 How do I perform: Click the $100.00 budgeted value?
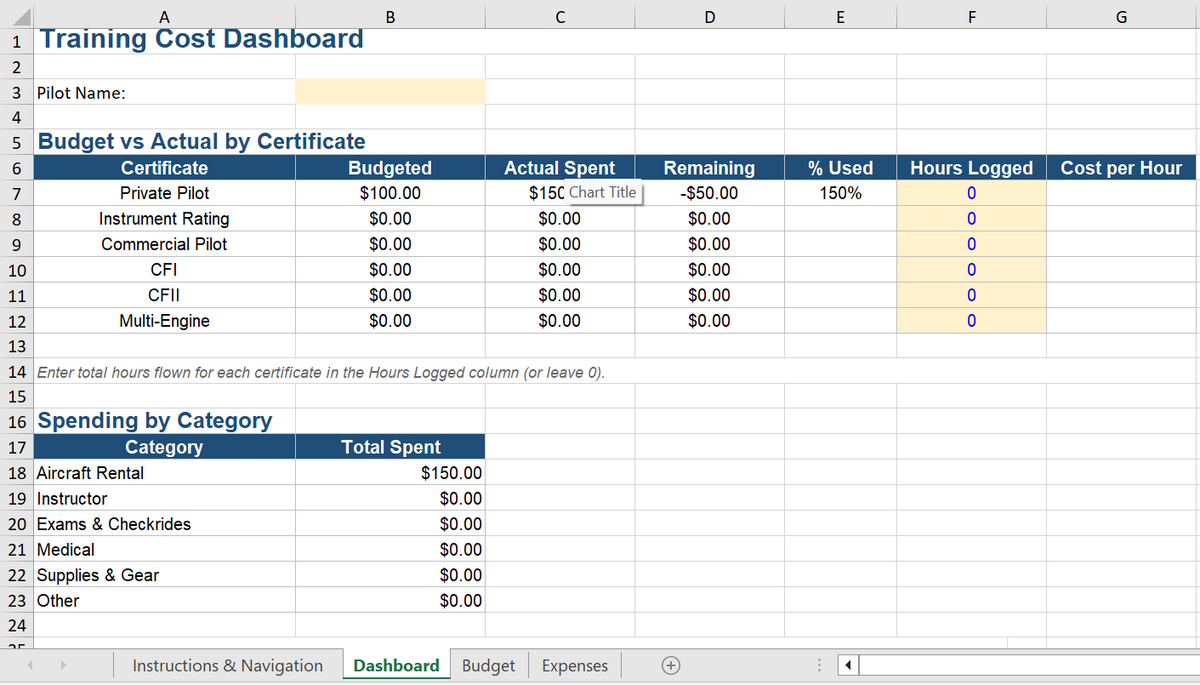390,193
